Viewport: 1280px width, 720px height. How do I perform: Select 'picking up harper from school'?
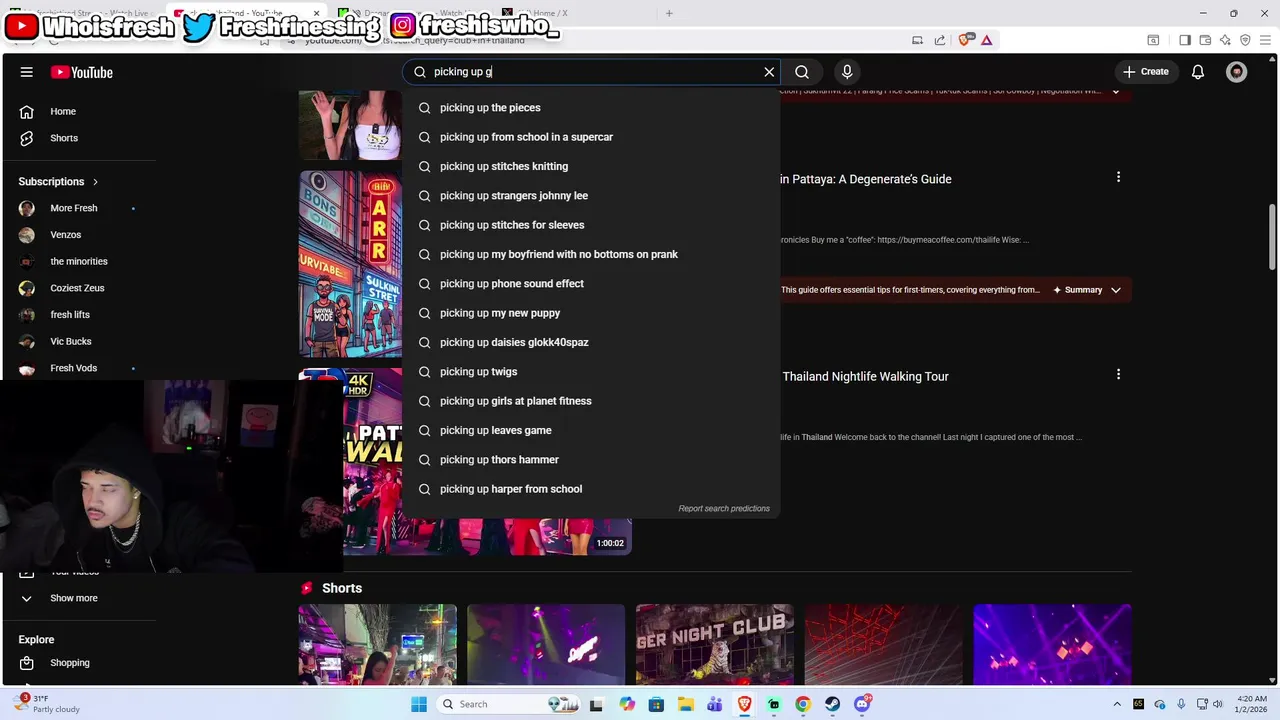click(591, 489)
